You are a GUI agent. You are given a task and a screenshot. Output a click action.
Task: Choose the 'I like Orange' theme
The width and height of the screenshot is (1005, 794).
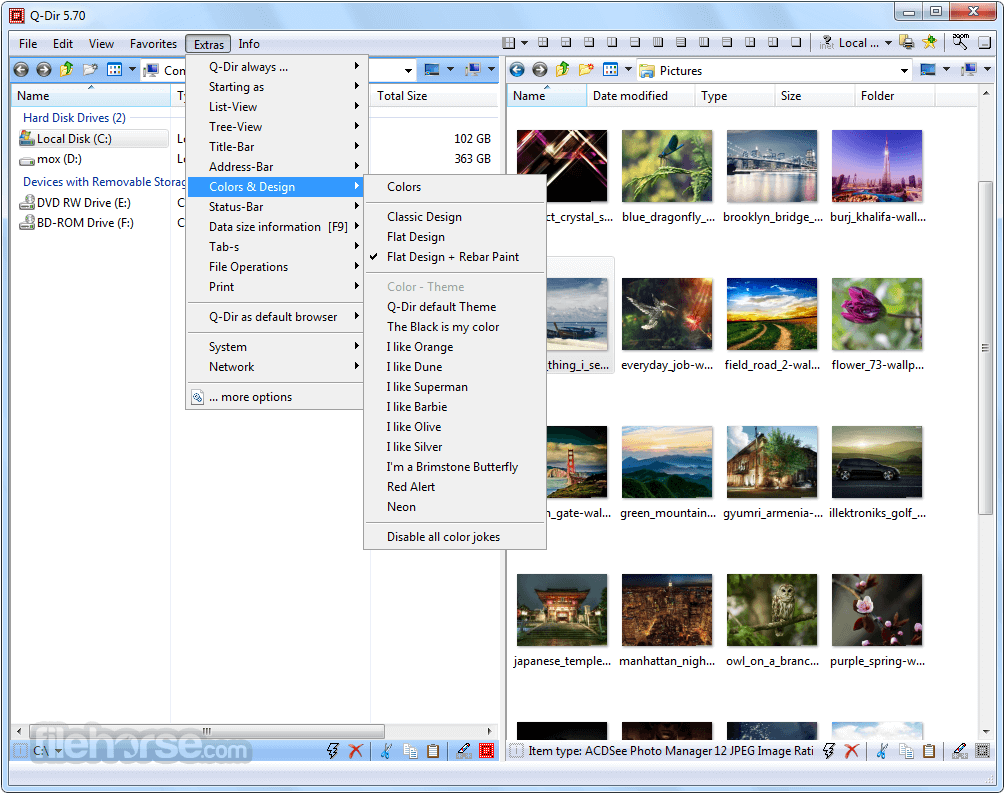pyautogui.click(x=454, y=347)
